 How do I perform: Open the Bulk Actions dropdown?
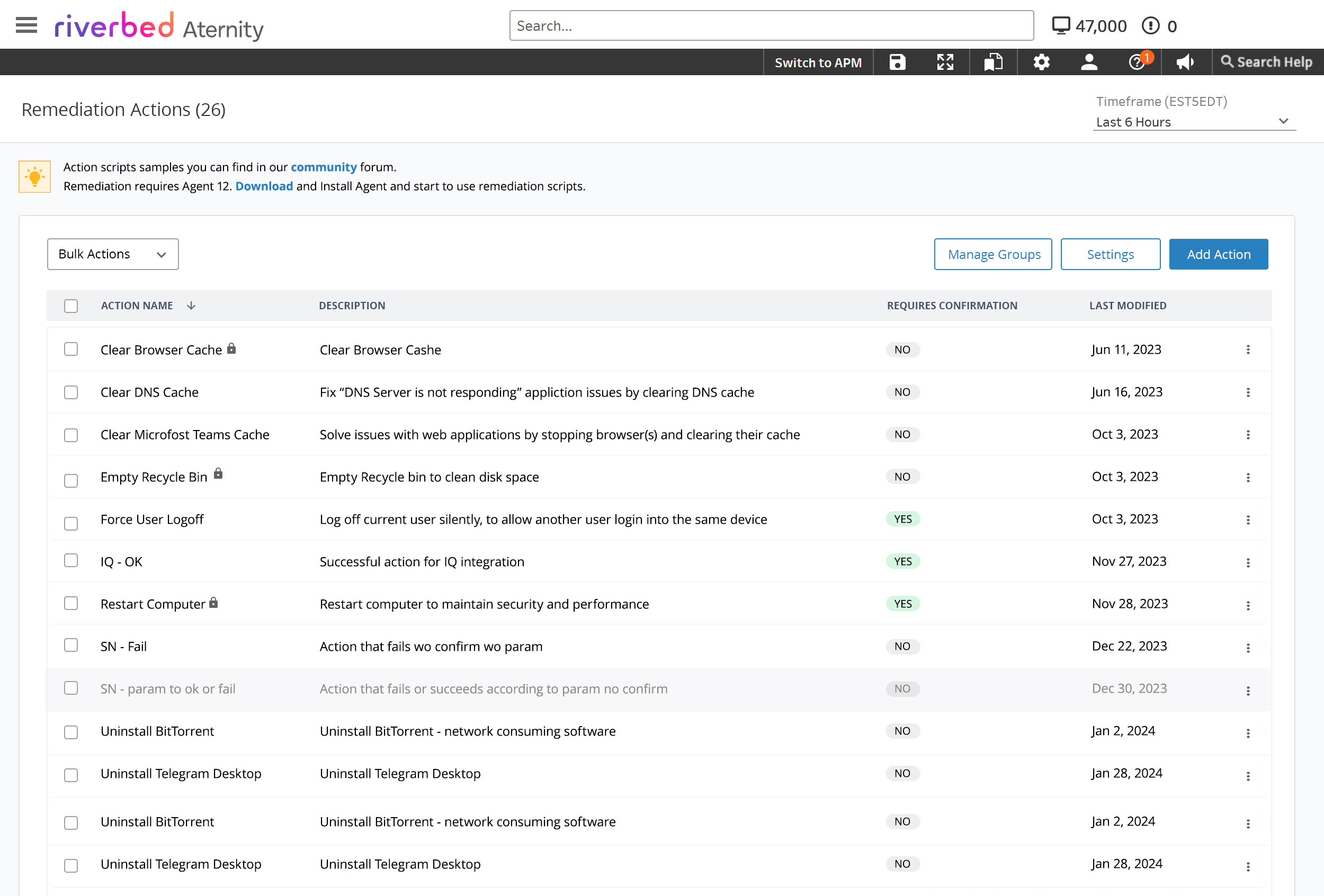pyautogui.click(x=113, y=254)
